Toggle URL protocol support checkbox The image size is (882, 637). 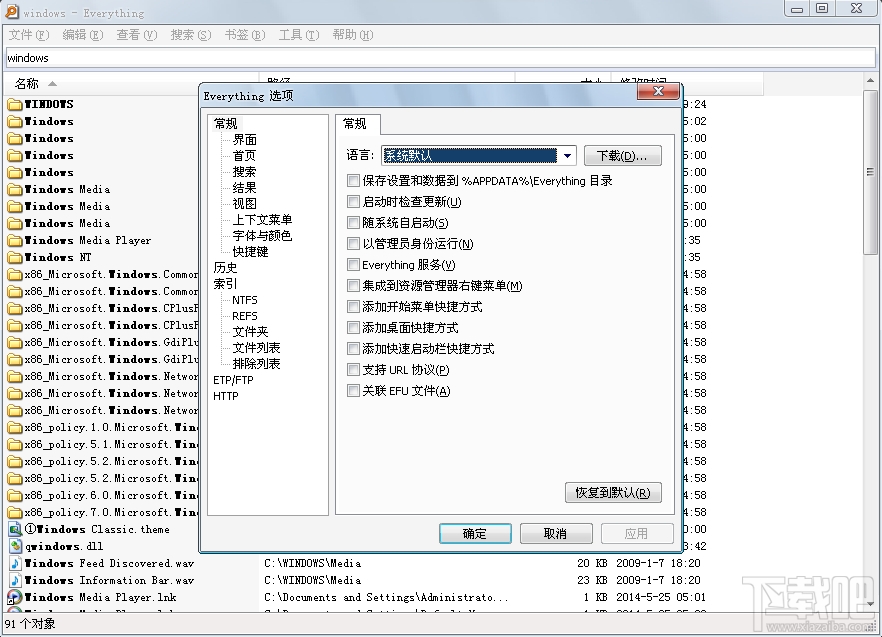[353, 370]
